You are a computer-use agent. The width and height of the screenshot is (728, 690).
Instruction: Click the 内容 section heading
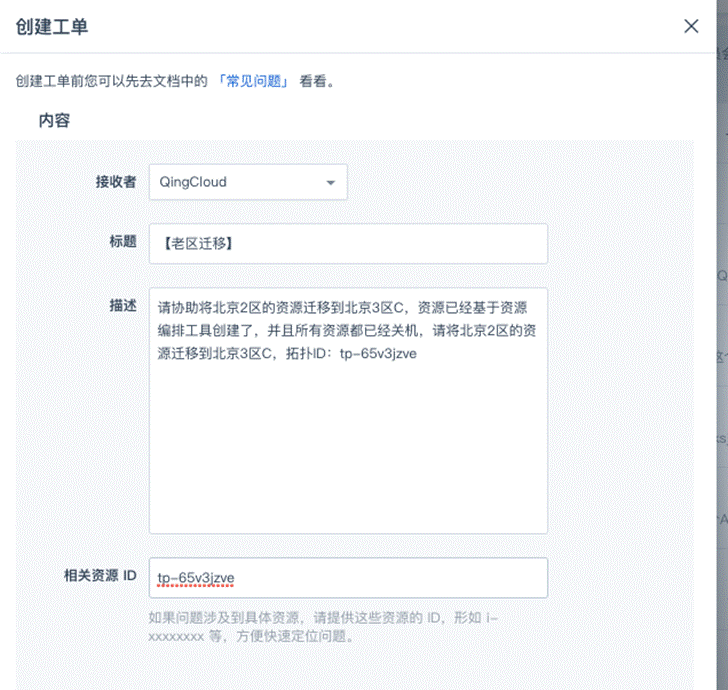pos(54,120)
